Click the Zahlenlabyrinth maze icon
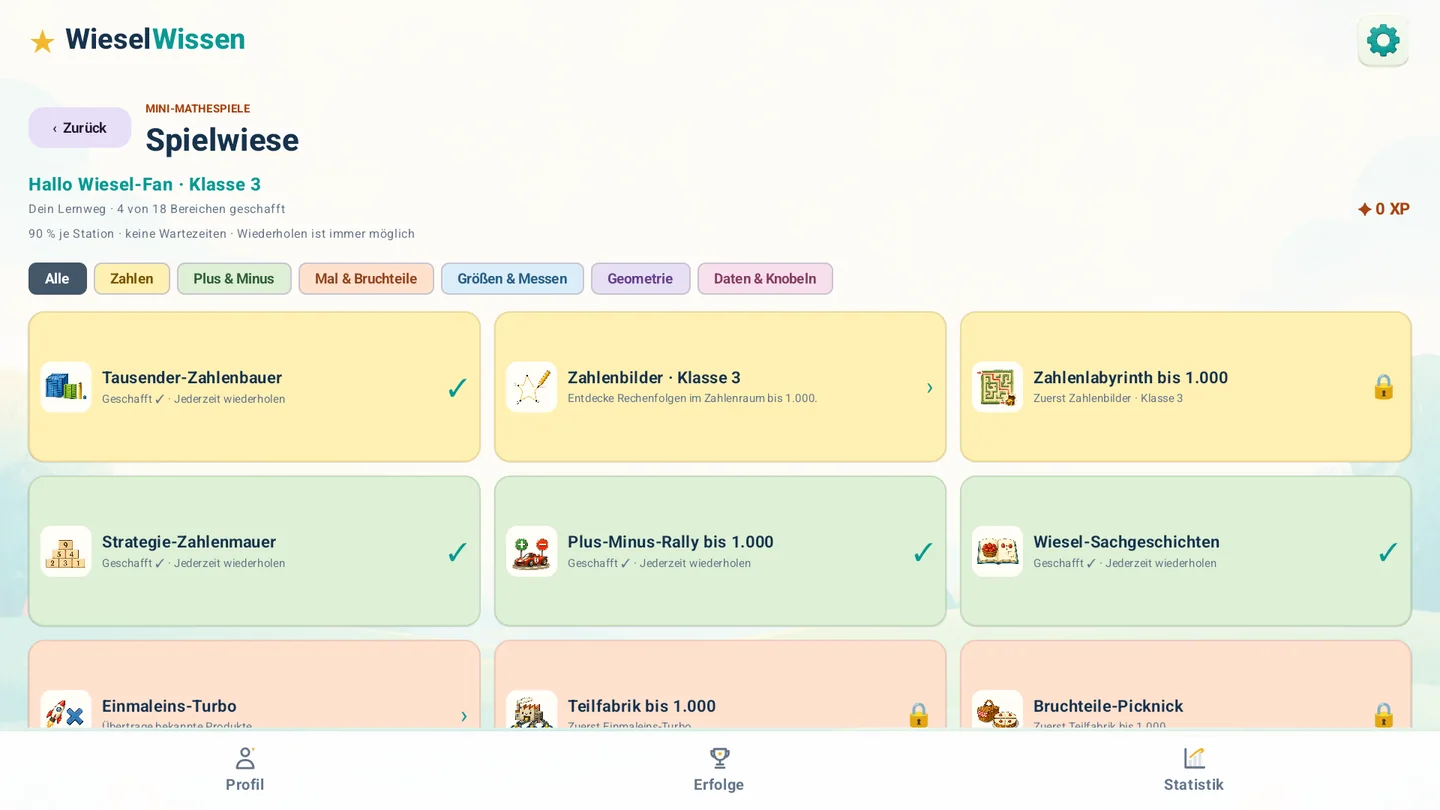1440x810 pixels. pyautogui.click(x=997, y=387)
